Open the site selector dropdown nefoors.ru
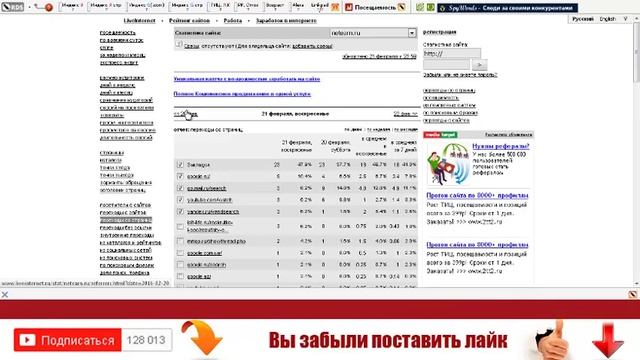 373,33
